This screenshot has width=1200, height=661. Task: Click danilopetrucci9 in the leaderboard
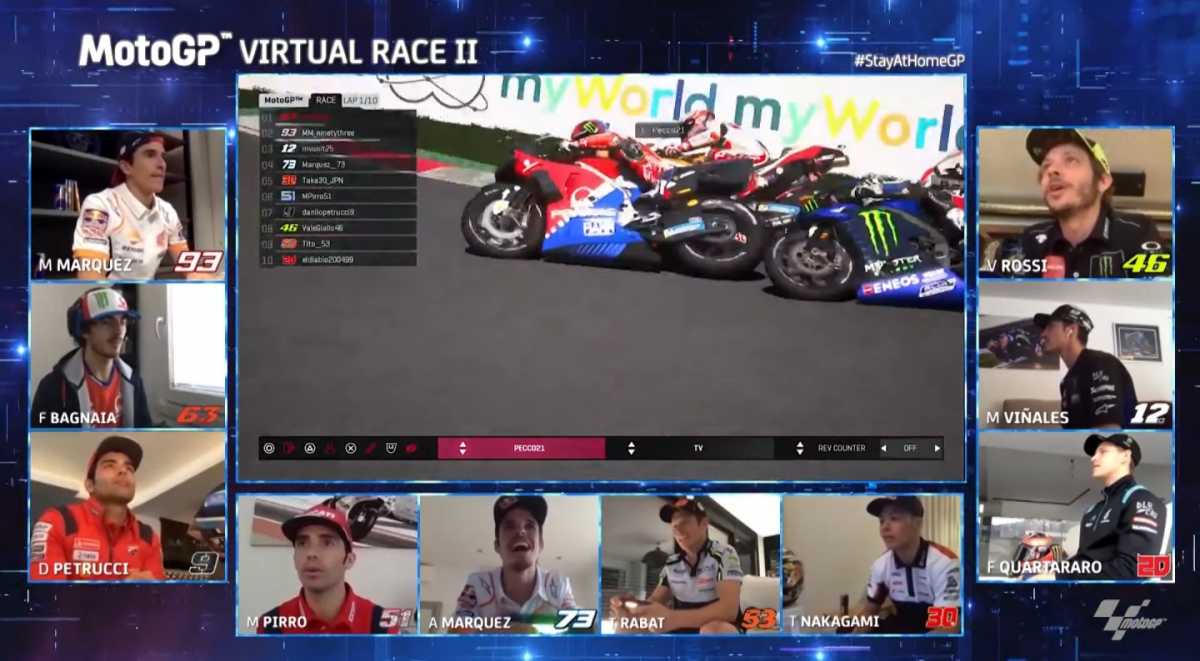coord(328,212)
